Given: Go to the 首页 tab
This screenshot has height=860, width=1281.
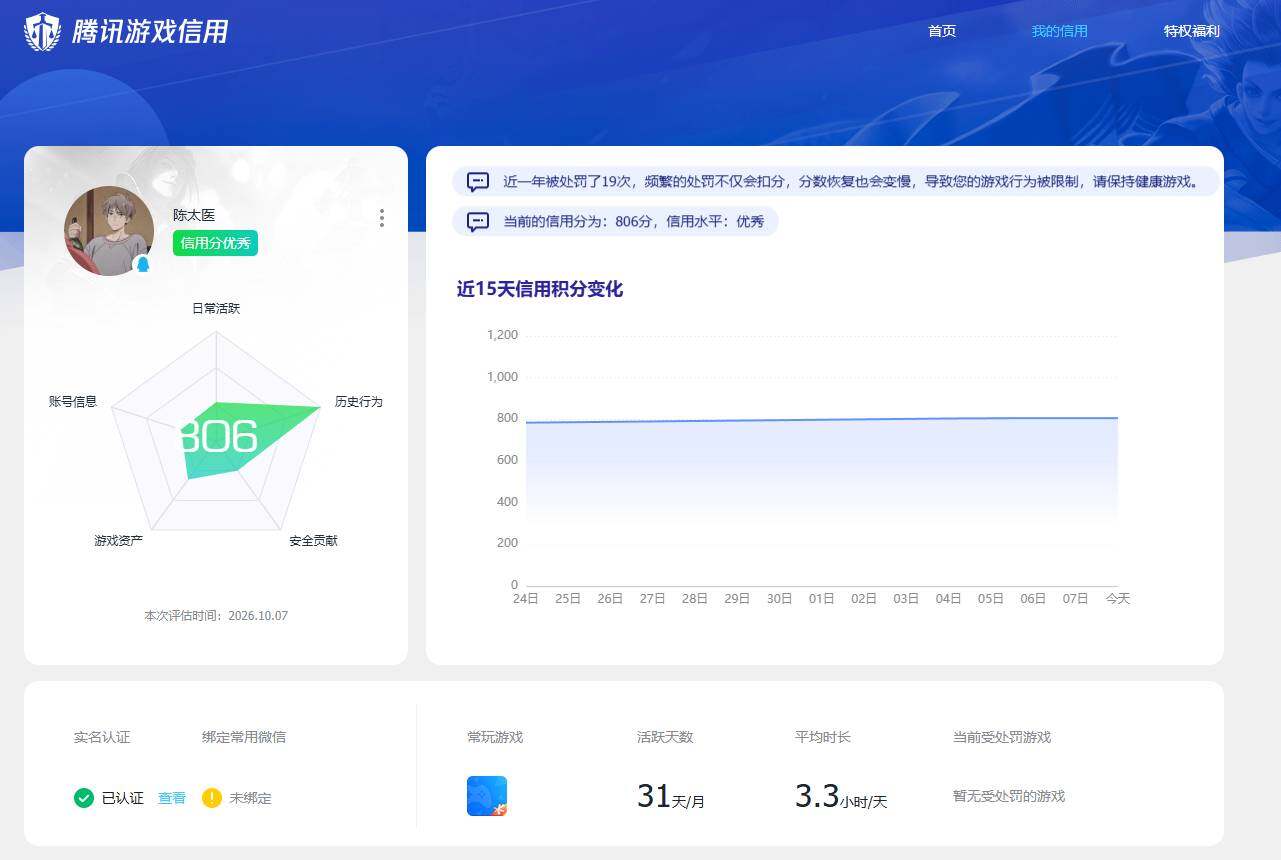Looking at the screenshot, I should click(x=942, y=31).
